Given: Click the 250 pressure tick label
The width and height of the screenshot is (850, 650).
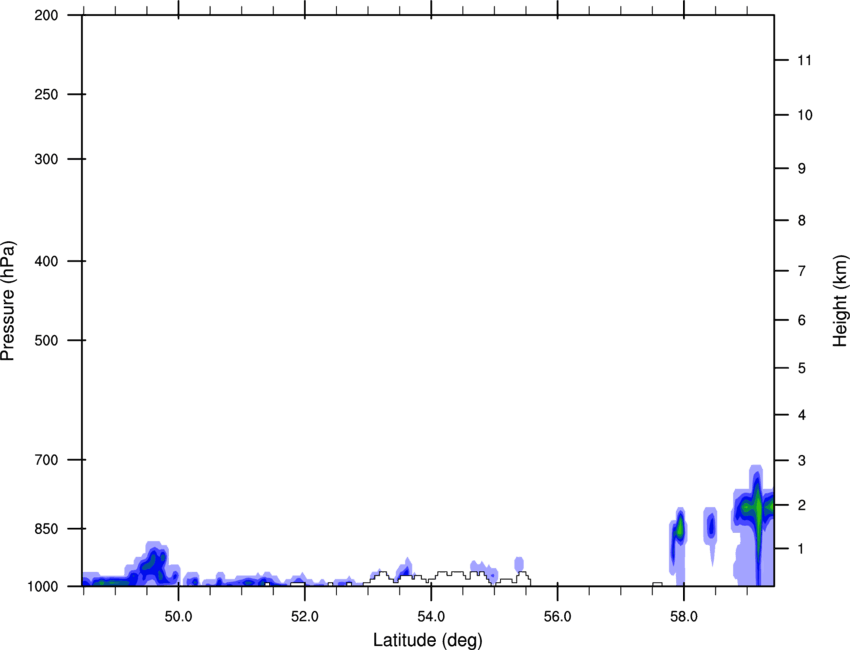Looking at the screenshot, I should 46,94.
